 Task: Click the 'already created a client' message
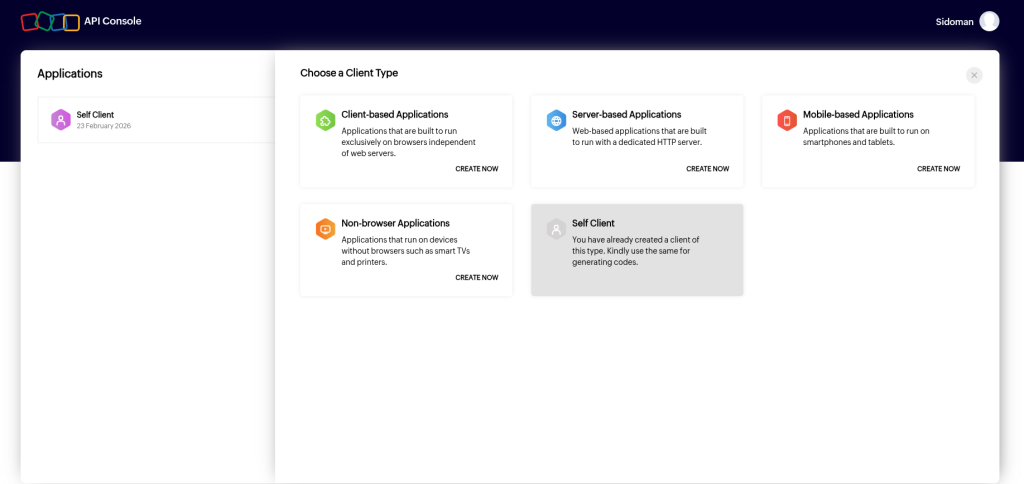pos(635,251)
